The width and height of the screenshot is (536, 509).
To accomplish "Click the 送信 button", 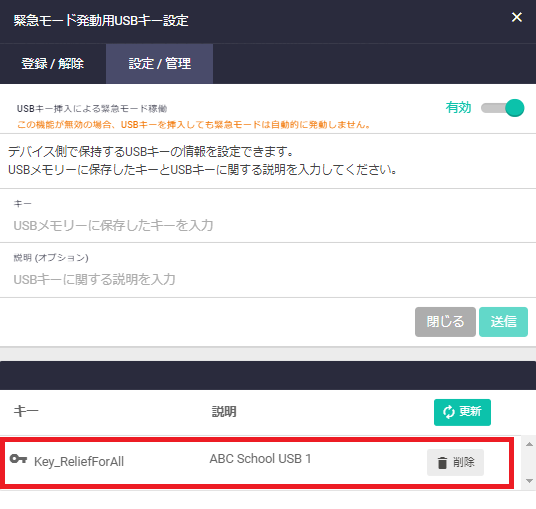I will [503, 322].
